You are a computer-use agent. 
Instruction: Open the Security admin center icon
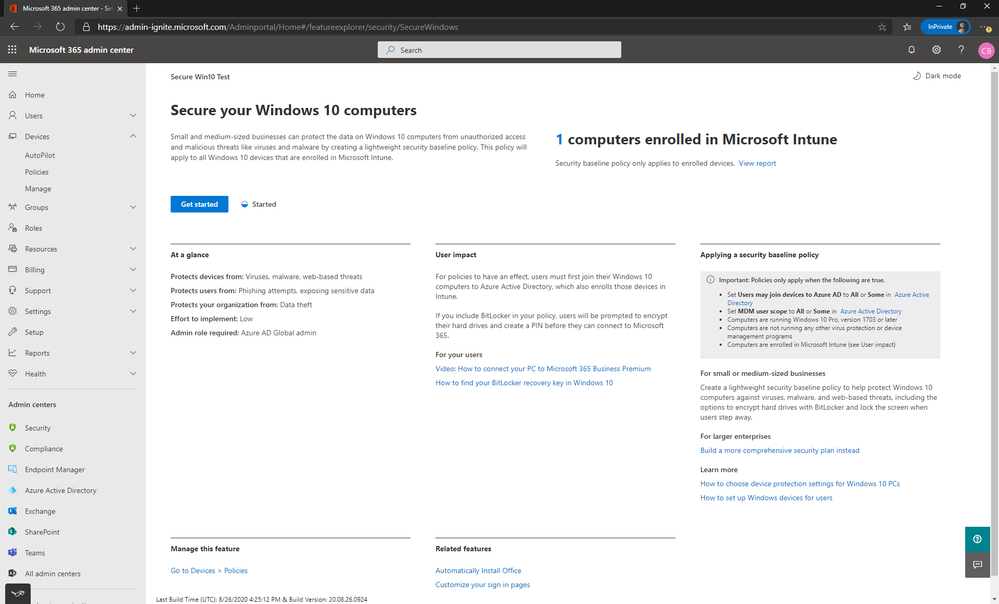tap(12, 428)
